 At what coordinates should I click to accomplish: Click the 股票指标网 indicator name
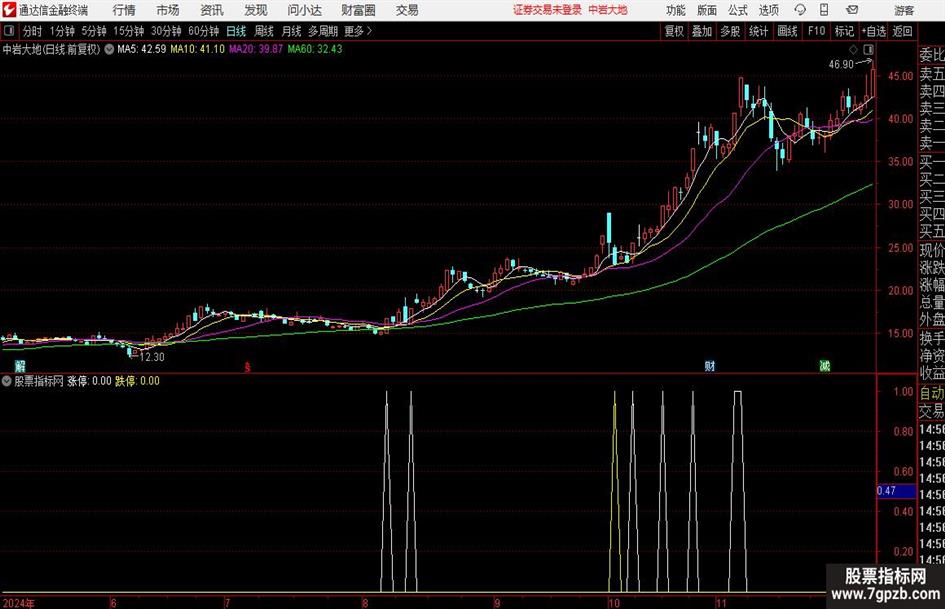point(39,381)
